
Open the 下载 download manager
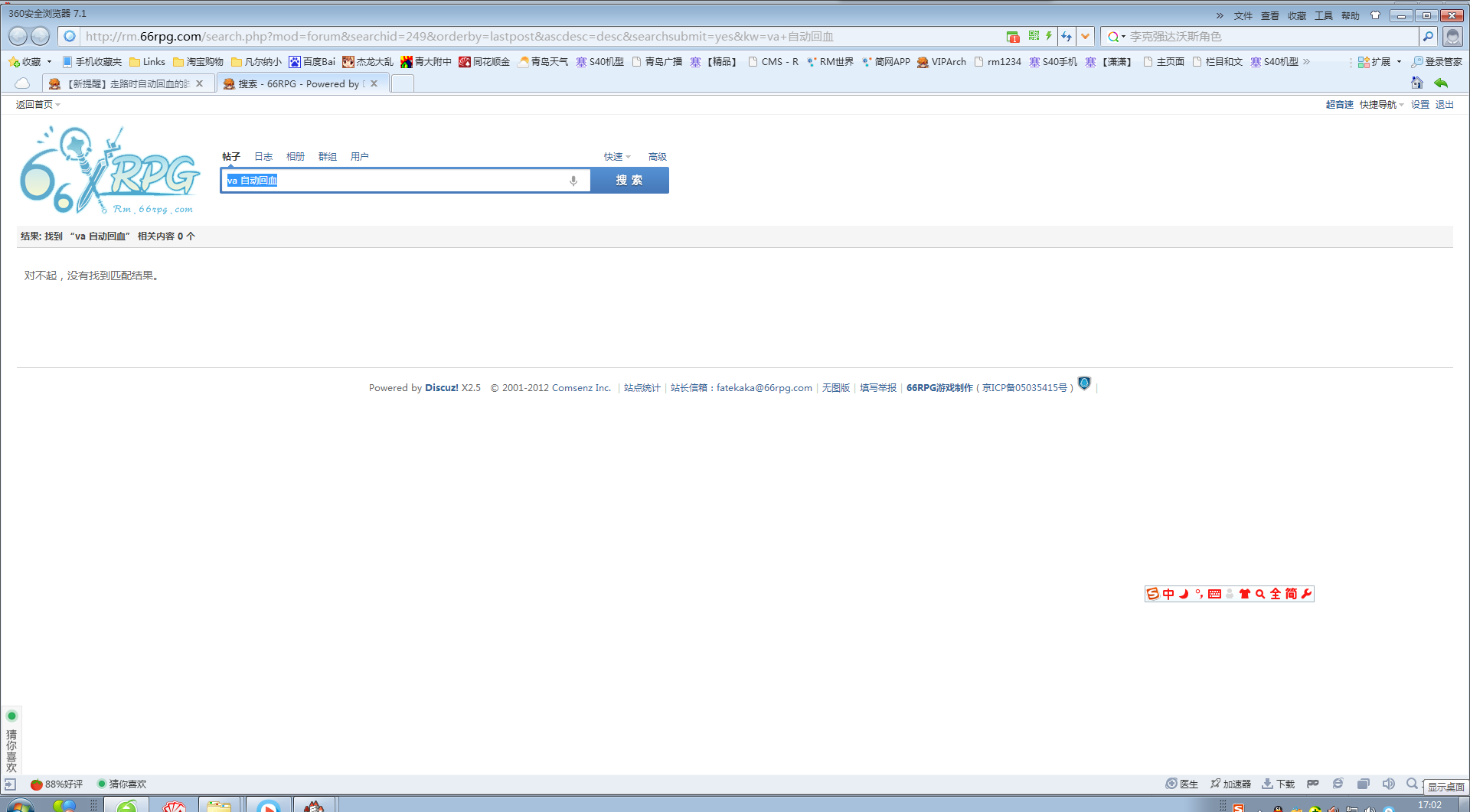pyautogui.click(x=1278, y=784)
